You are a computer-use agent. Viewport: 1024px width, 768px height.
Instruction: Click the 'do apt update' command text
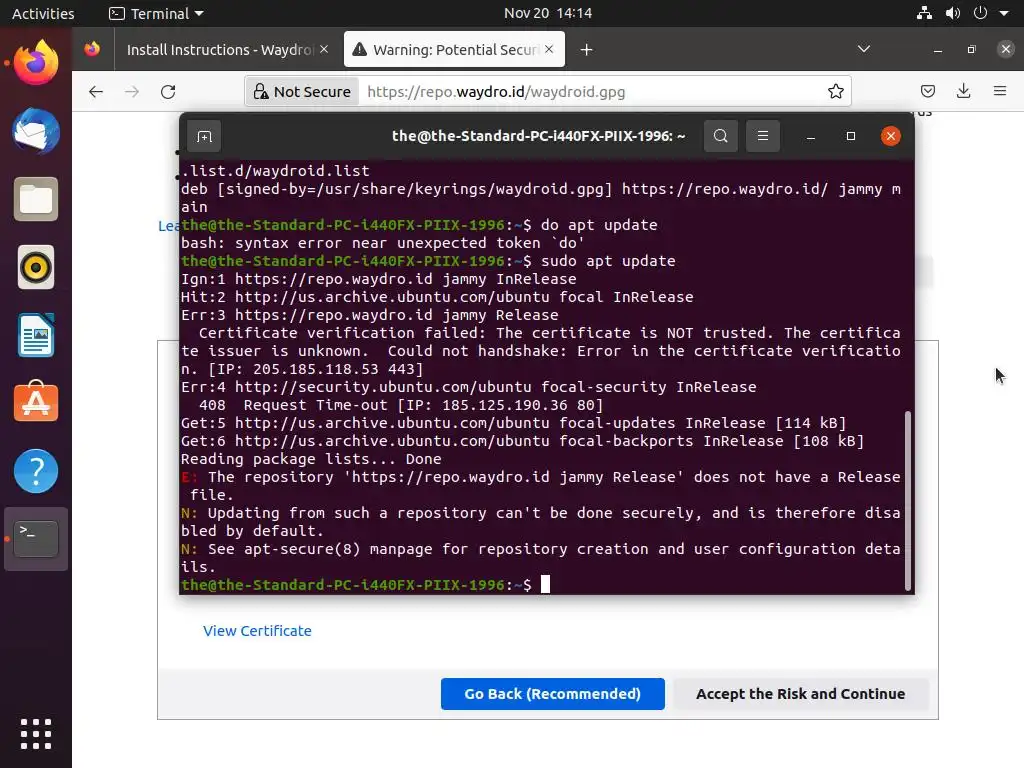tap(599, 225)
